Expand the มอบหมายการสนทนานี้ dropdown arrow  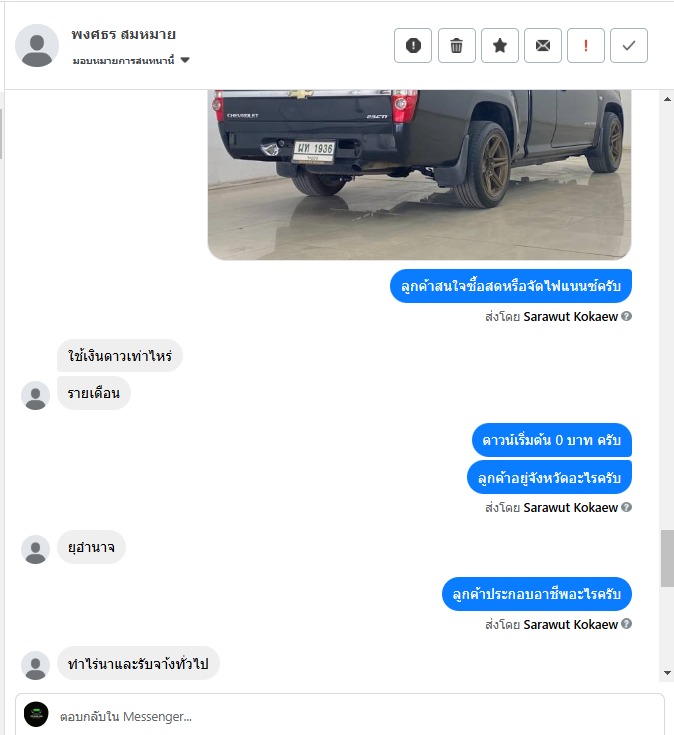click(x=185, y=60)
